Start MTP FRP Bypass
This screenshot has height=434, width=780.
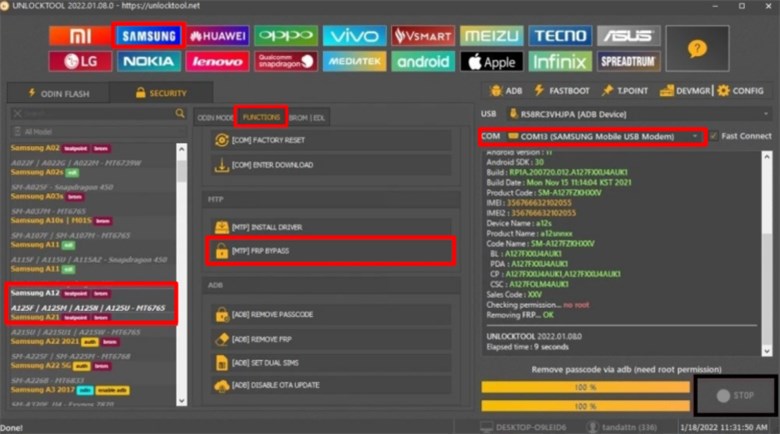tap(332, 251)
